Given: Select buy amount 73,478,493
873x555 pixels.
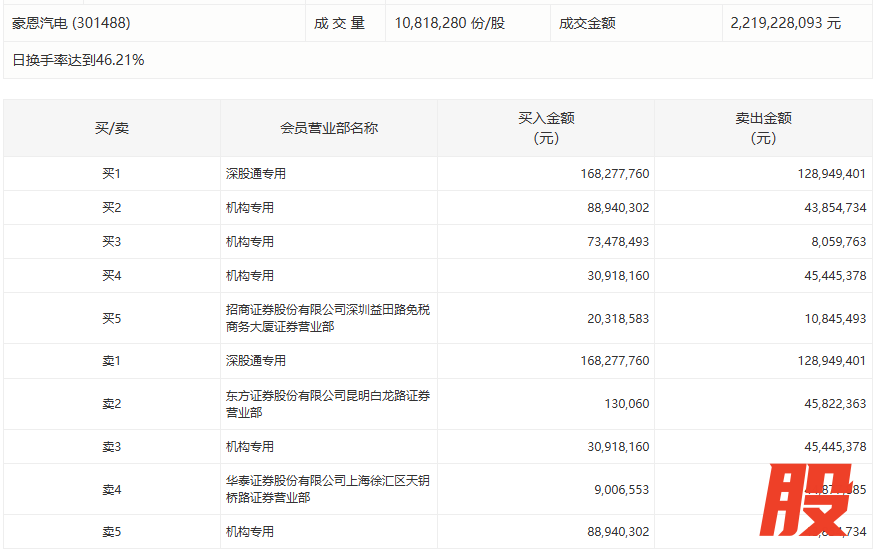Looking at the screenshot, I should click(x=614, y=242).
